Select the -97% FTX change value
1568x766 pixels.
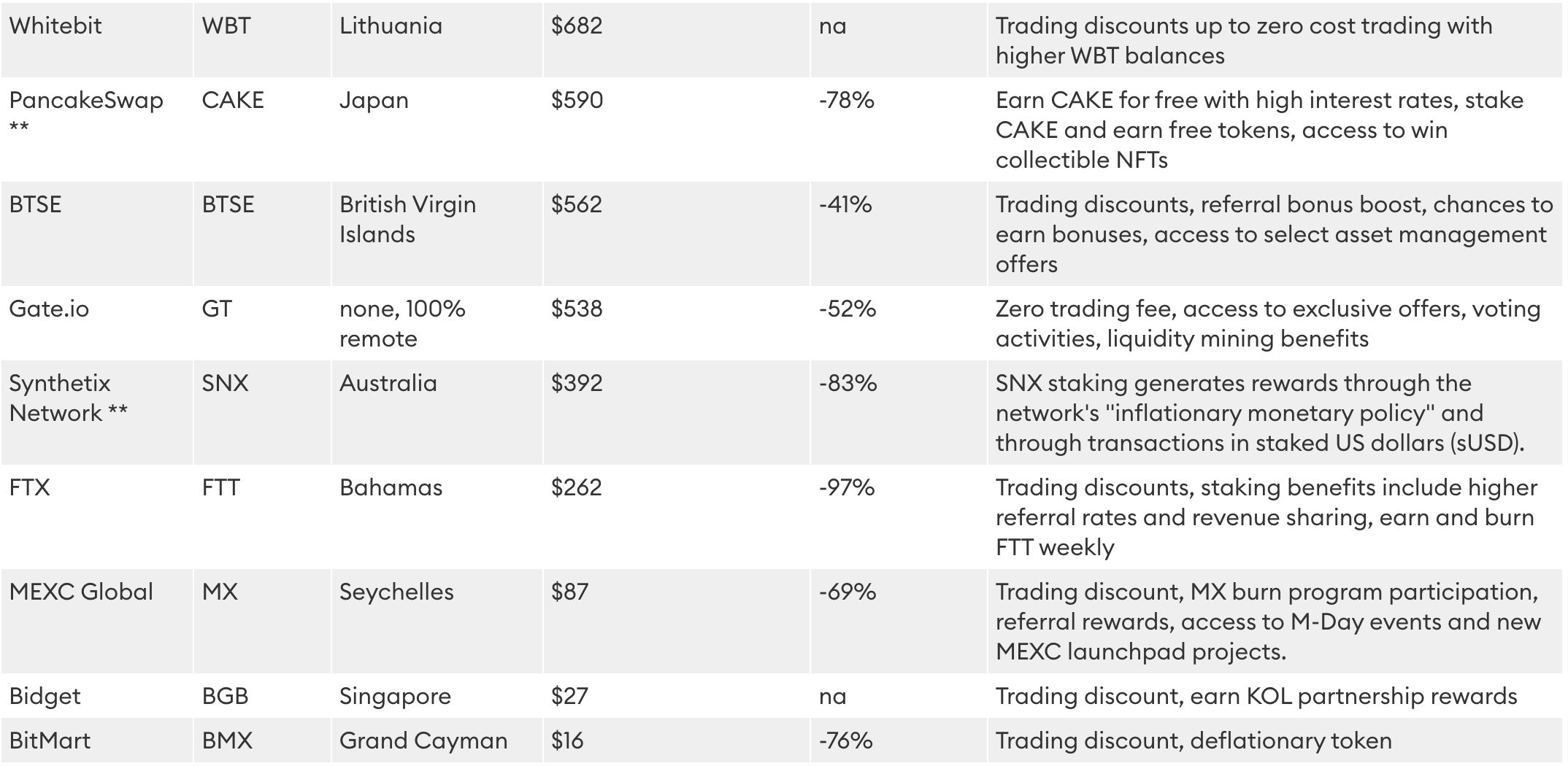point(847,488)
